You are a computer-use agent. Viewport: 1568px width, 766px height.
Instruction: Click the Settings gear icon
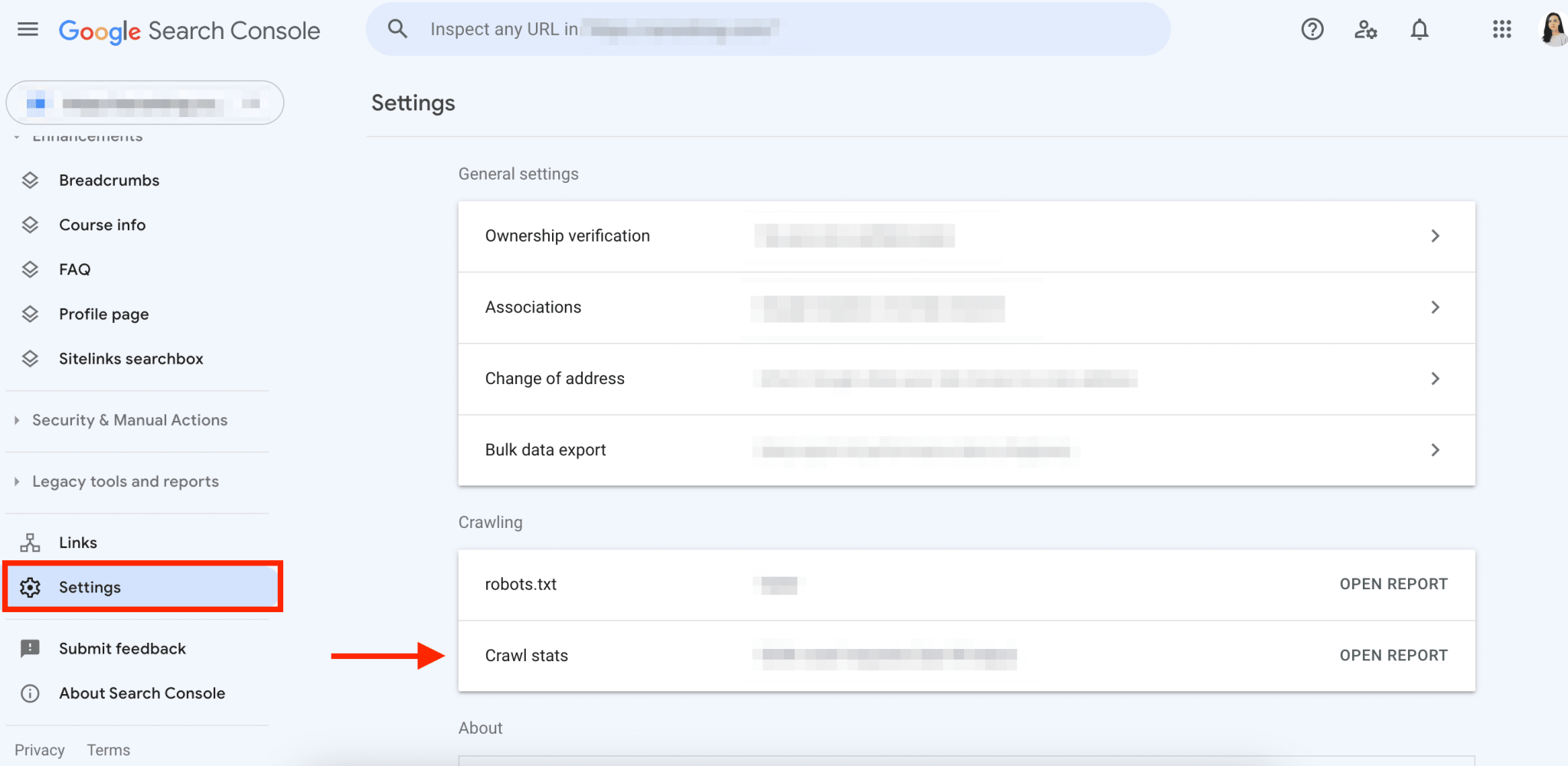[x=30, y=587]
